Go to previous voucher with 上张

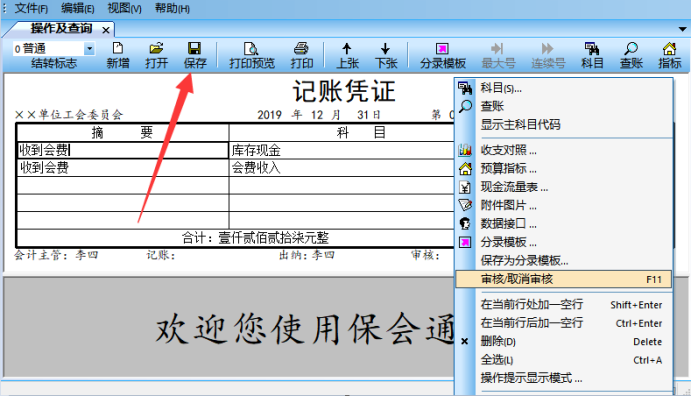pos(347,55)
